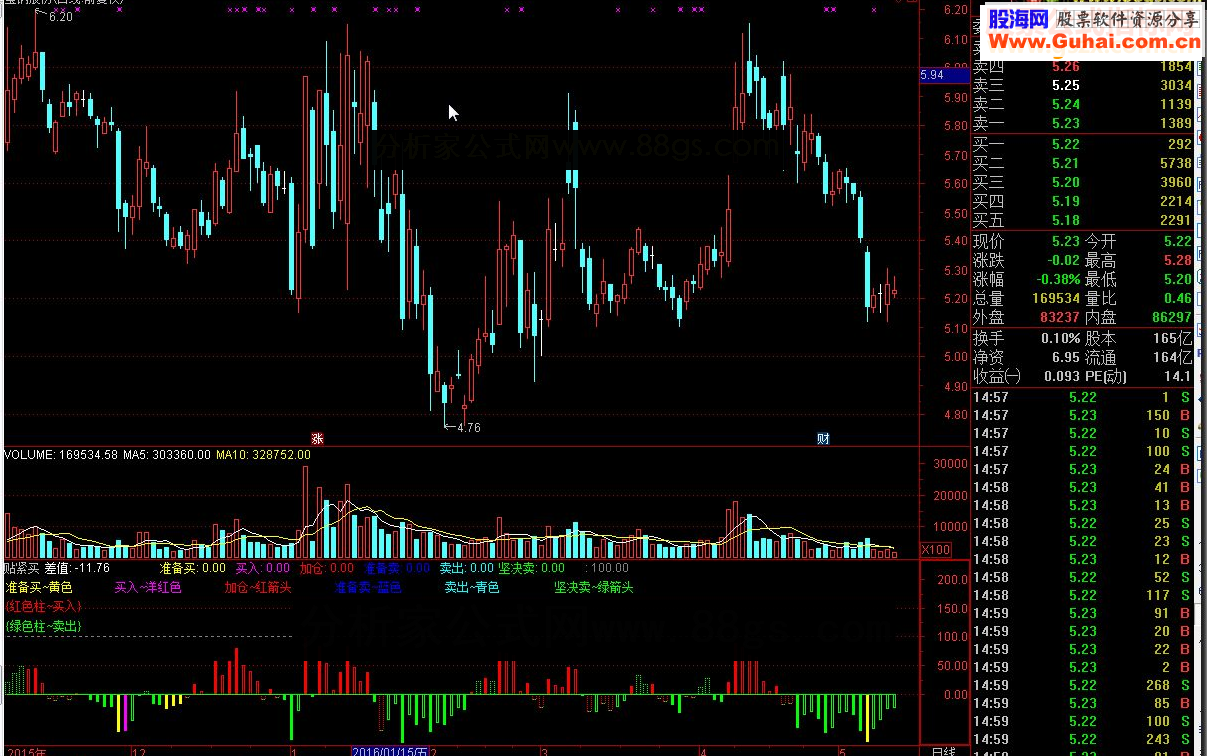Click the VOLUME indicator label 169534.58
Image resolution: width=1207 pixels, height=756 pixels.
point(61,454)
